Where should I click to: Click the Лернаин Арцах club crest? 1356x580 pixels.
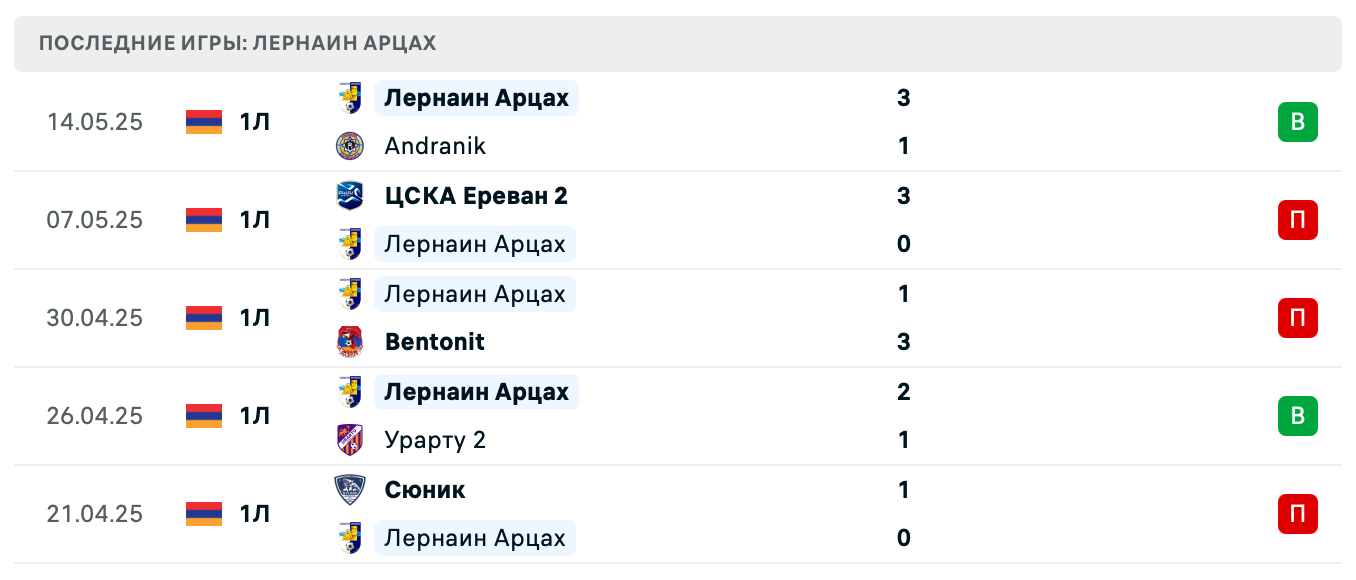coord(351,98)
